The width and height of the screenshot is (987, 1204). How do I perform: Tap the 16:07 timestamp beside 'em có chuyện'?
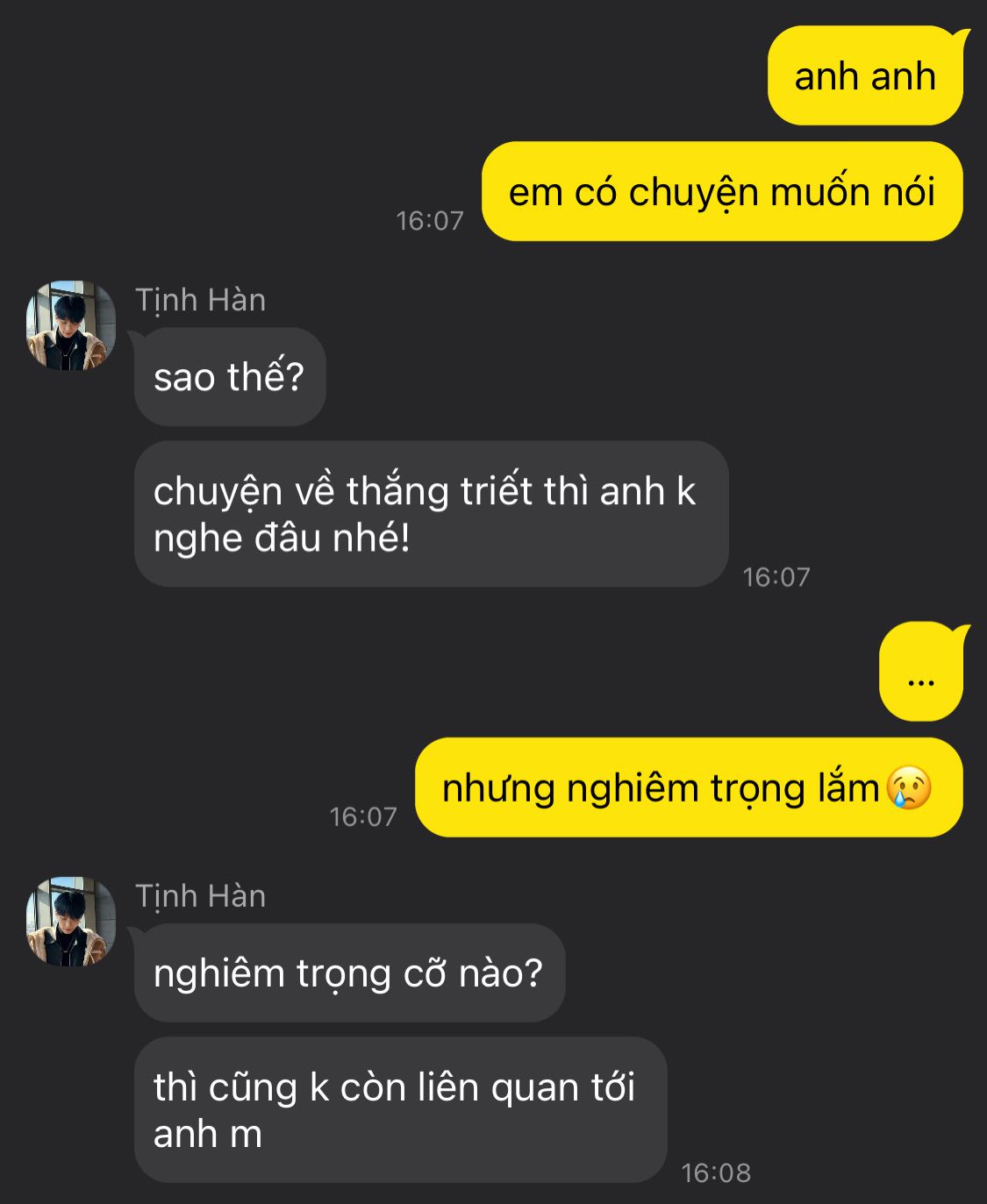[x=430, y=220]
